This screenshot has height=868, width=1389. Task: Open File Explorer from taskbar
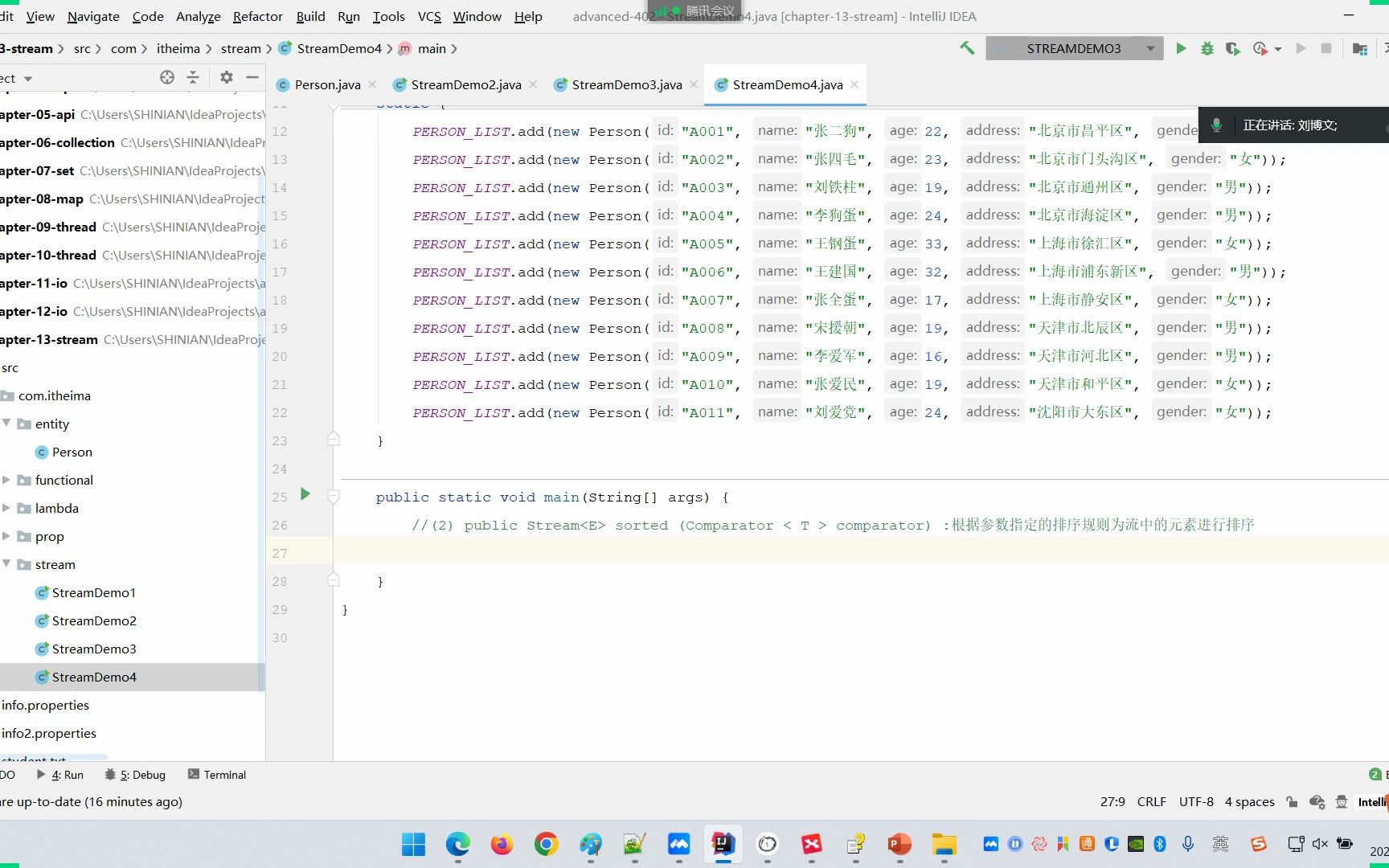click(944, 844)
